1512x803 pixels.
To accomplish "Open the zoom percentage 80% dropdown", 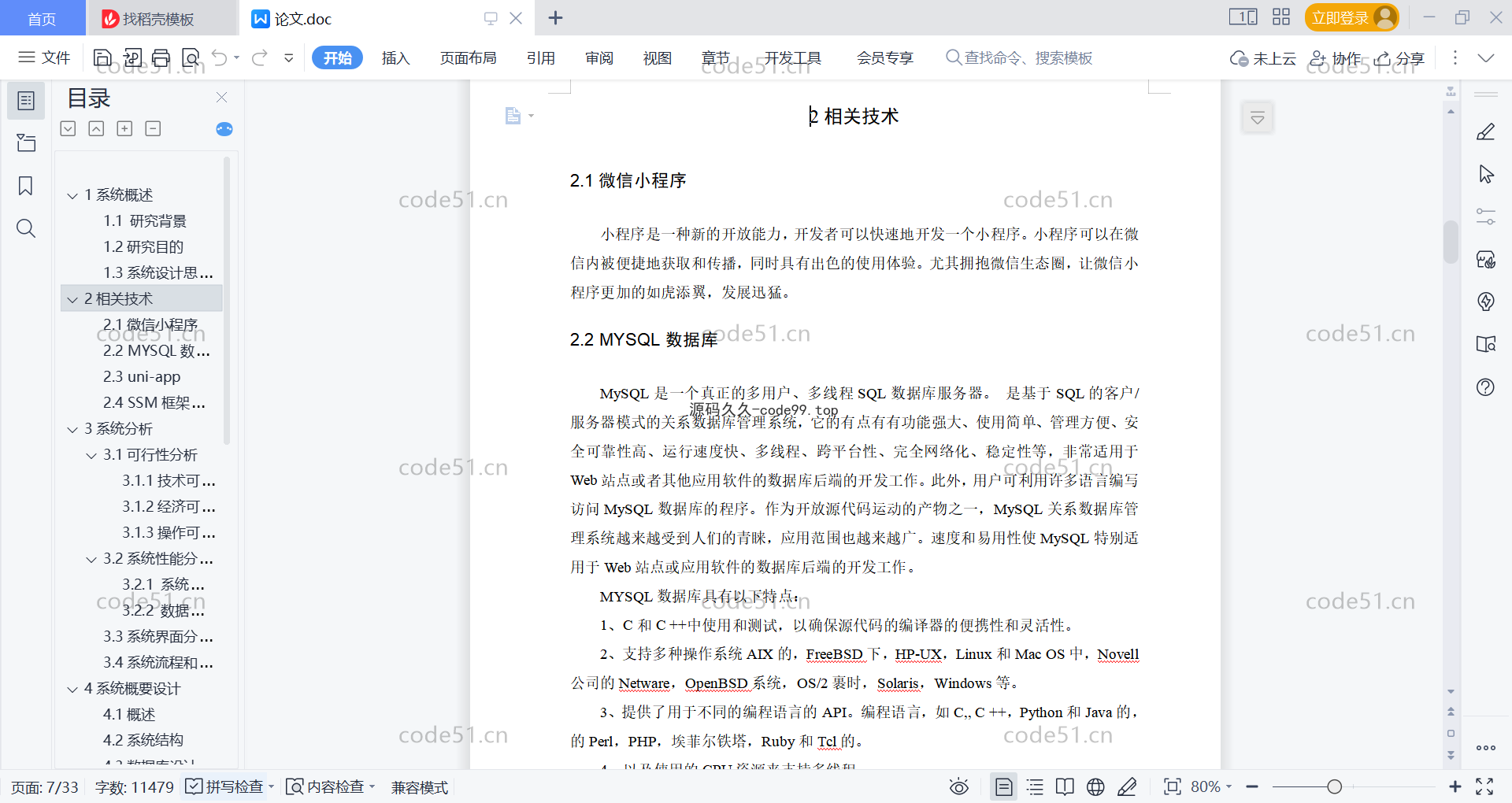I will click(1211, 786).
